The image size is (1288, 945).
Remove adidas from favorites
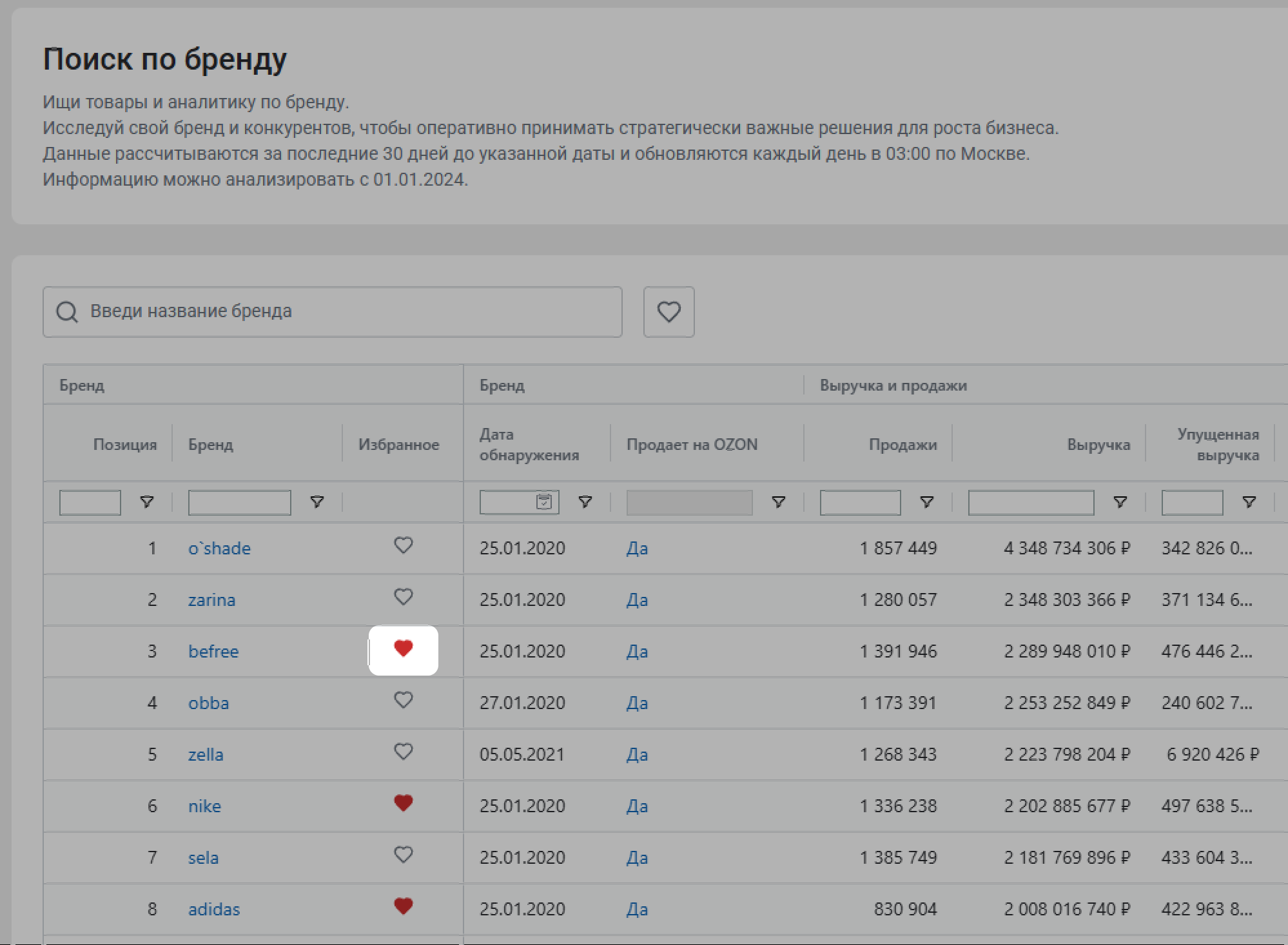pos(404,906)
